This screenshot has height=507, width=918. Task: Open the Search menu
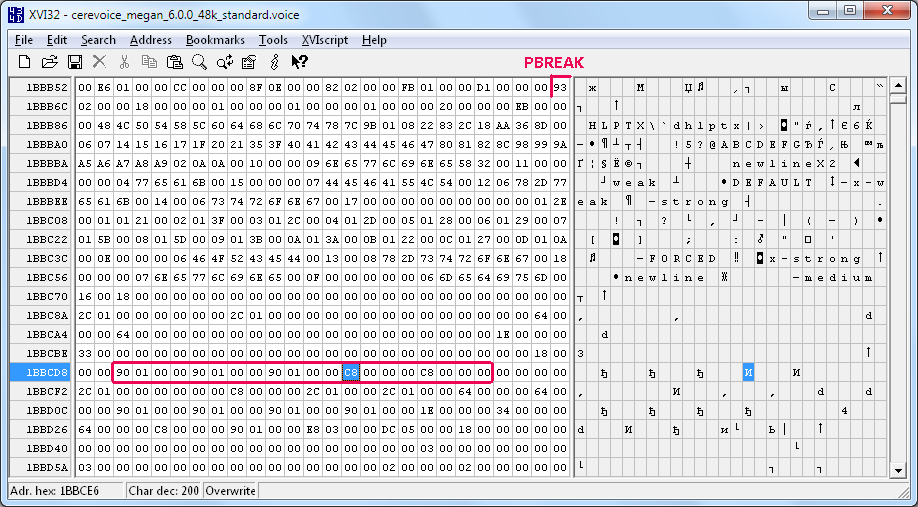pyautogui.click(x=98, y=40)
